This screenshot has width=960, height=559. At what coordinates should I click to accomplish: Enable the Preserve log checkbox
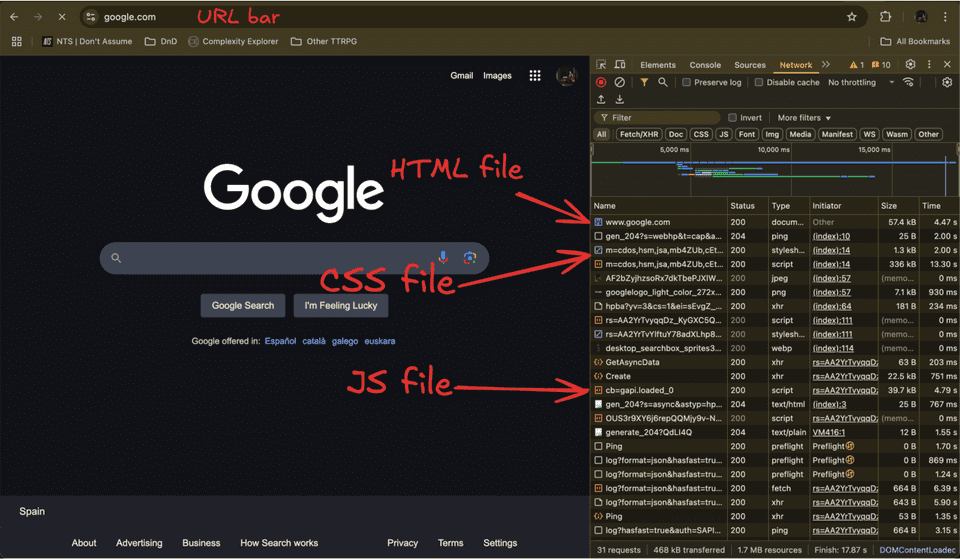tap(686, 82)
